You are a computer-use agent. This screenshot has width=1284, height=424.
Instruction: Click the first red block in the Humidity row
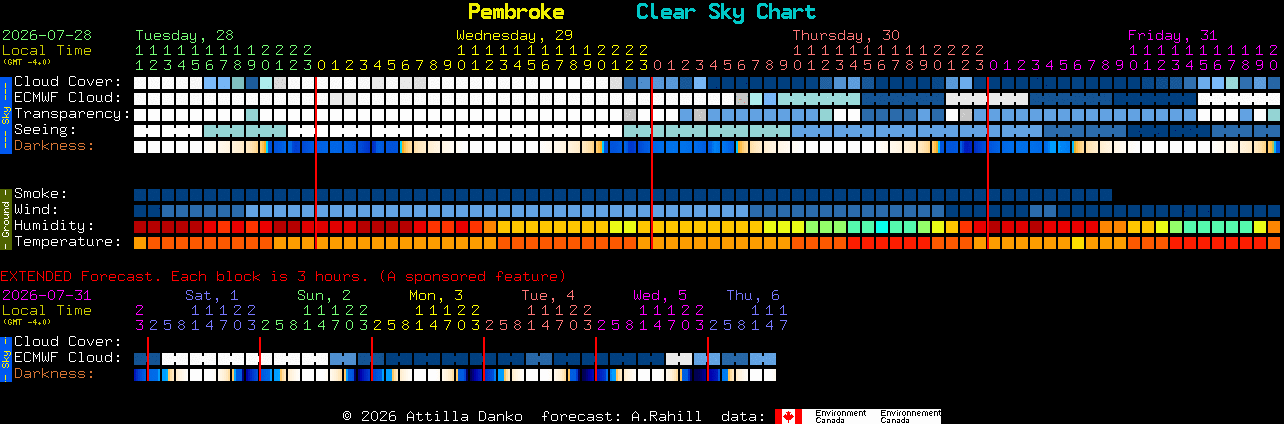140,226
